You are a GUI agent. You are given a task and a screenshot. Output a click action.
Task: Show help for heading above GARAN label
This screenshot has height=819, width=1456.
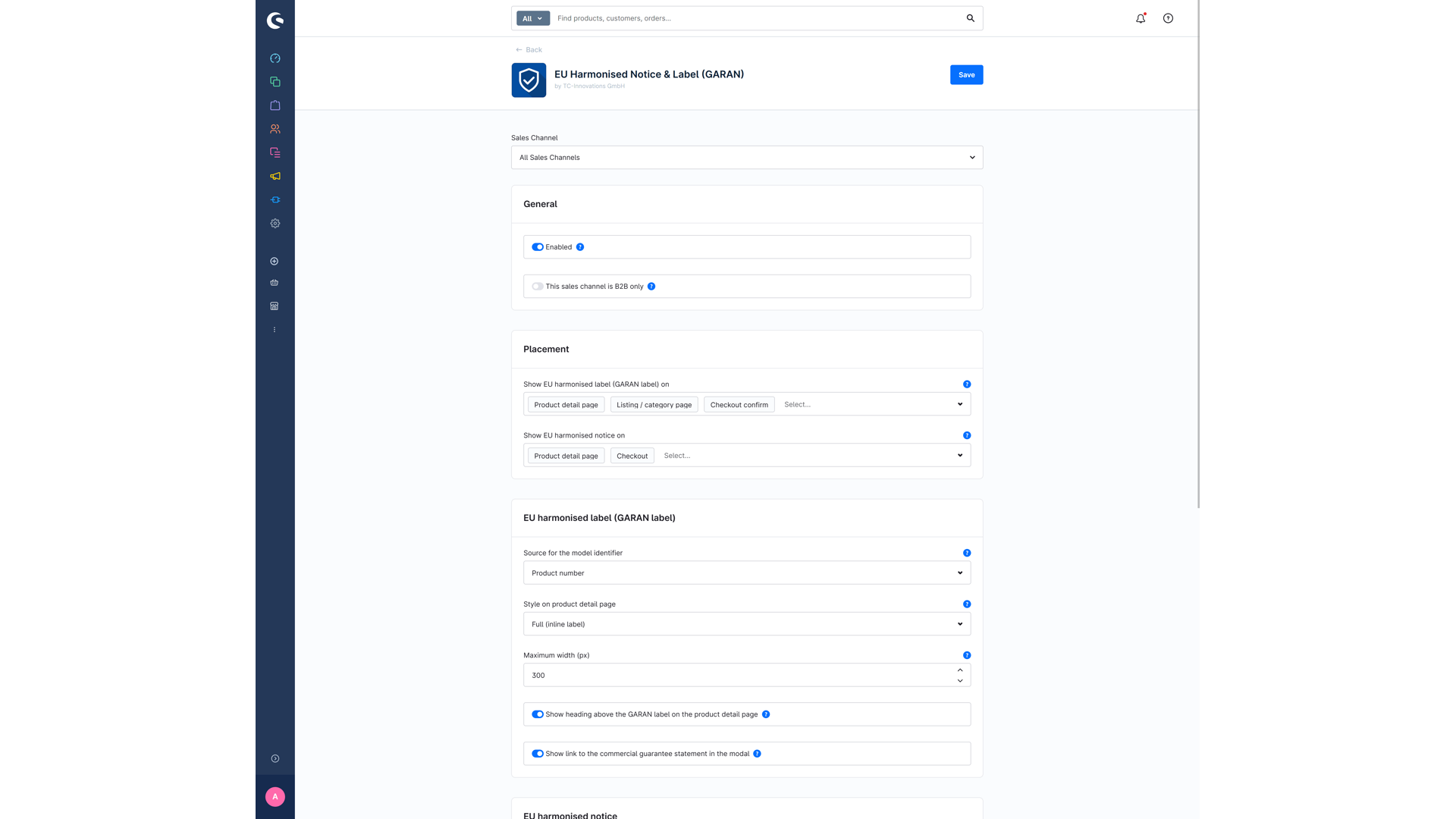pos(766,714)
